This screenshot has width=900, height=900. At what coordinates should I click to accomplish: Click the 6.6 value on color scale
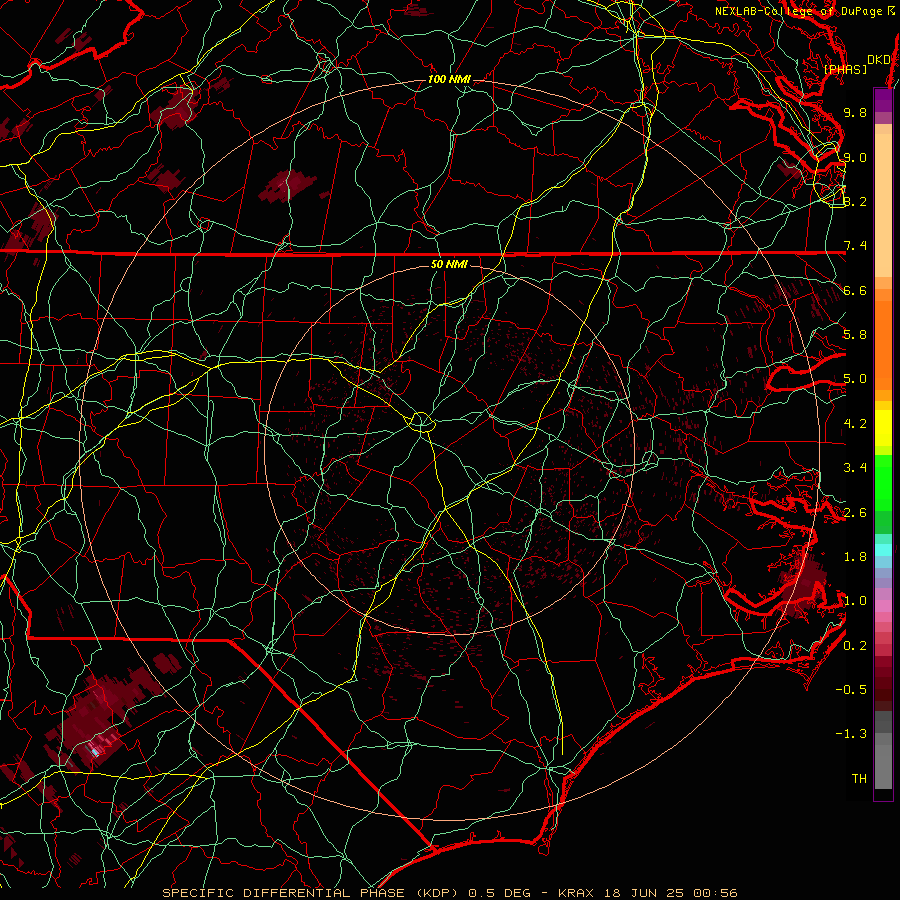[x=855, y=291]
